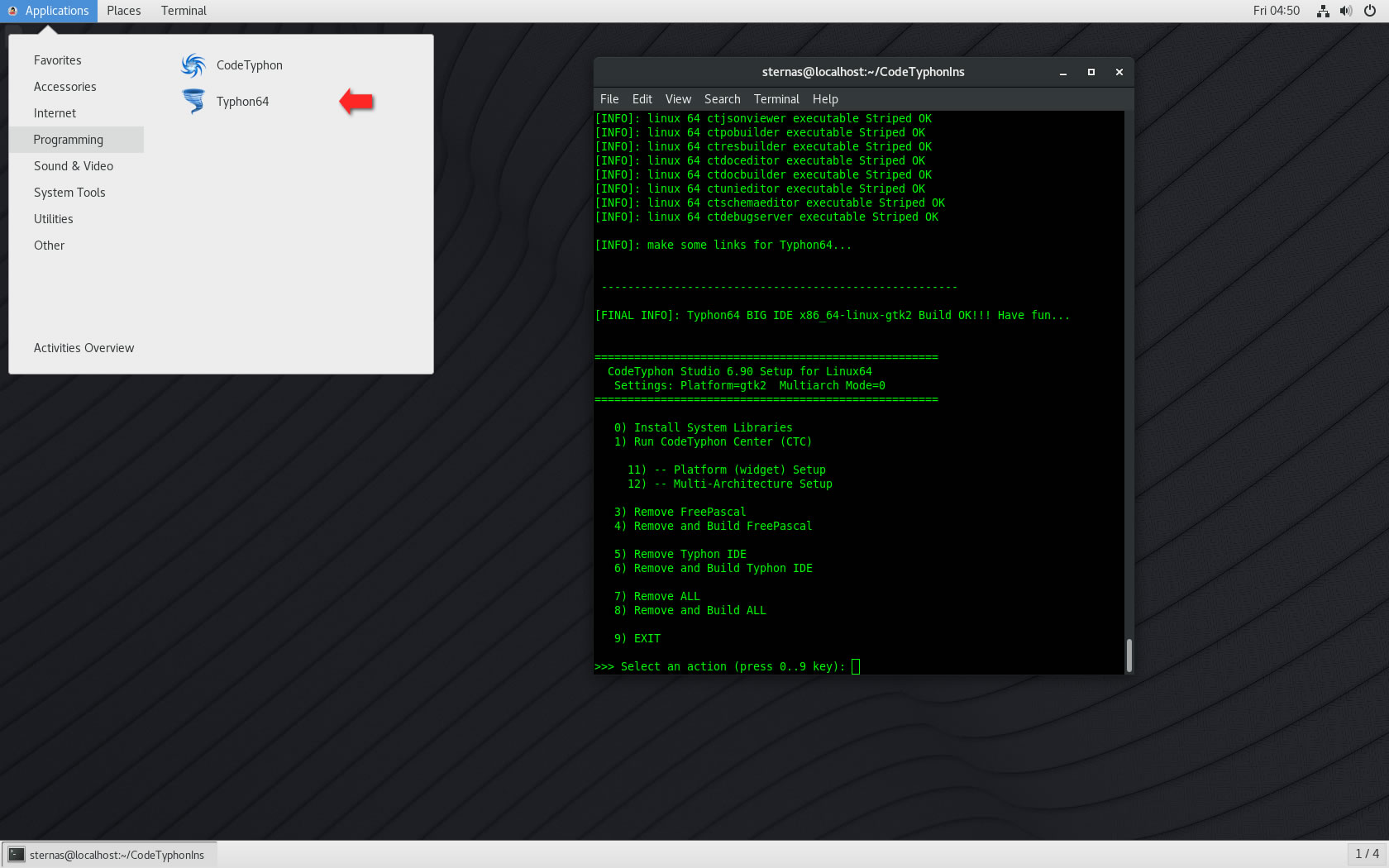Click the "ctjsonviewer executable Striped OK" line
1389x868 pixels.
(763, 118)
